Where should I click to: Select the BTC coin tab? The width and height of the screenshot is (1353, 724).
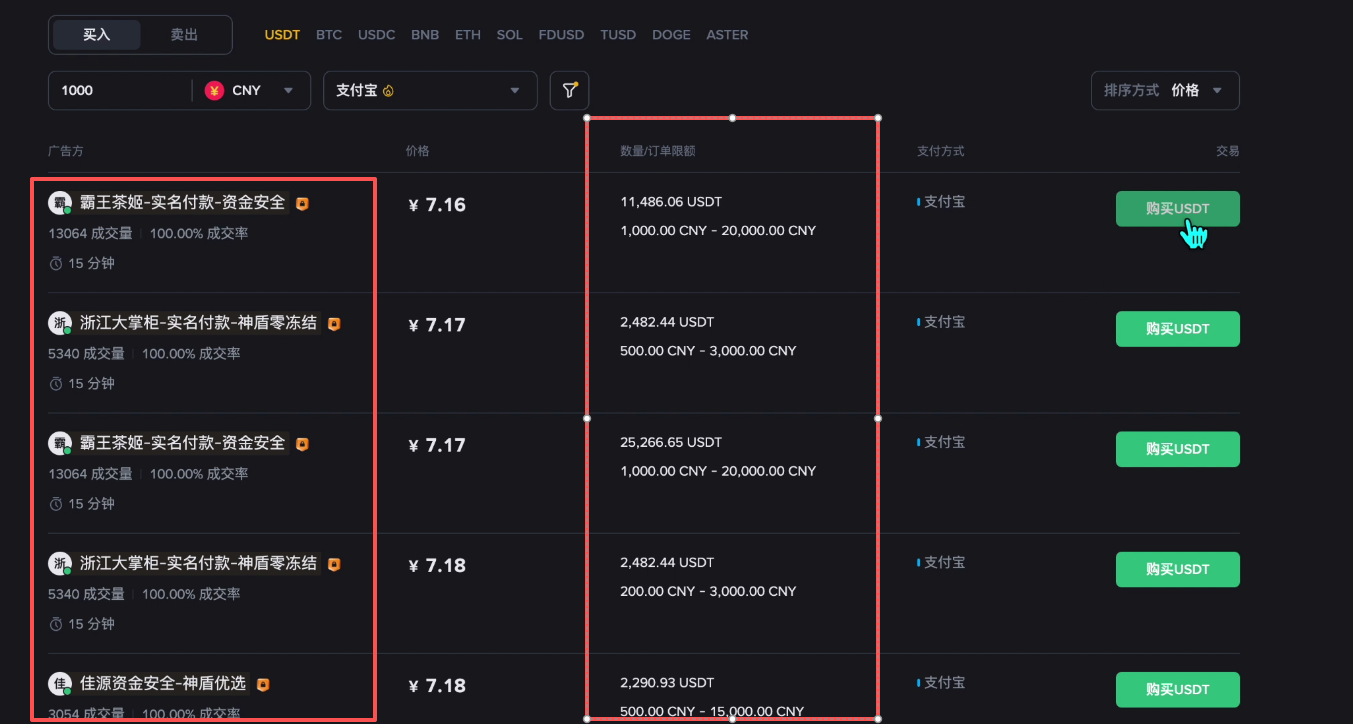tap(329, 35)
